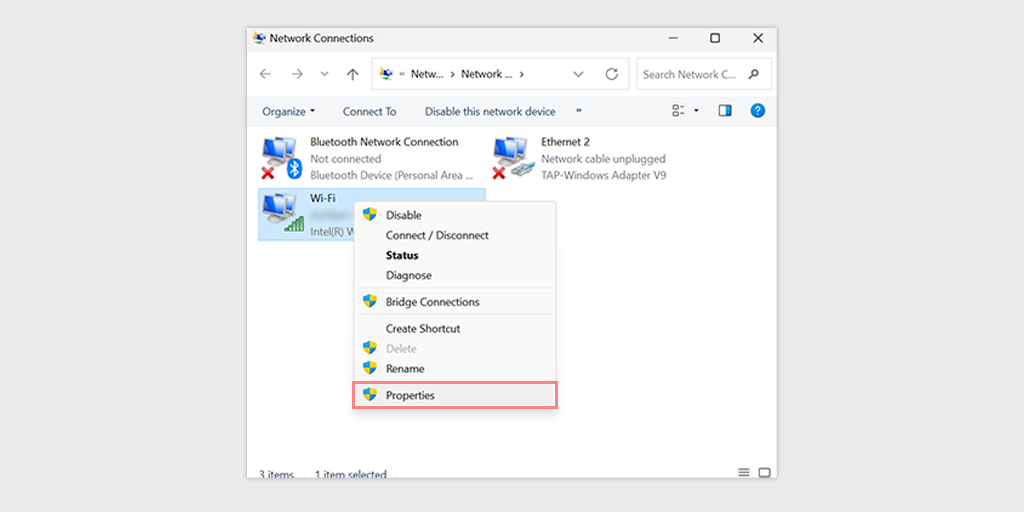This screenshot has height=512, width=1024.
Task: Choose Status in the context menu
Action: 455,255
